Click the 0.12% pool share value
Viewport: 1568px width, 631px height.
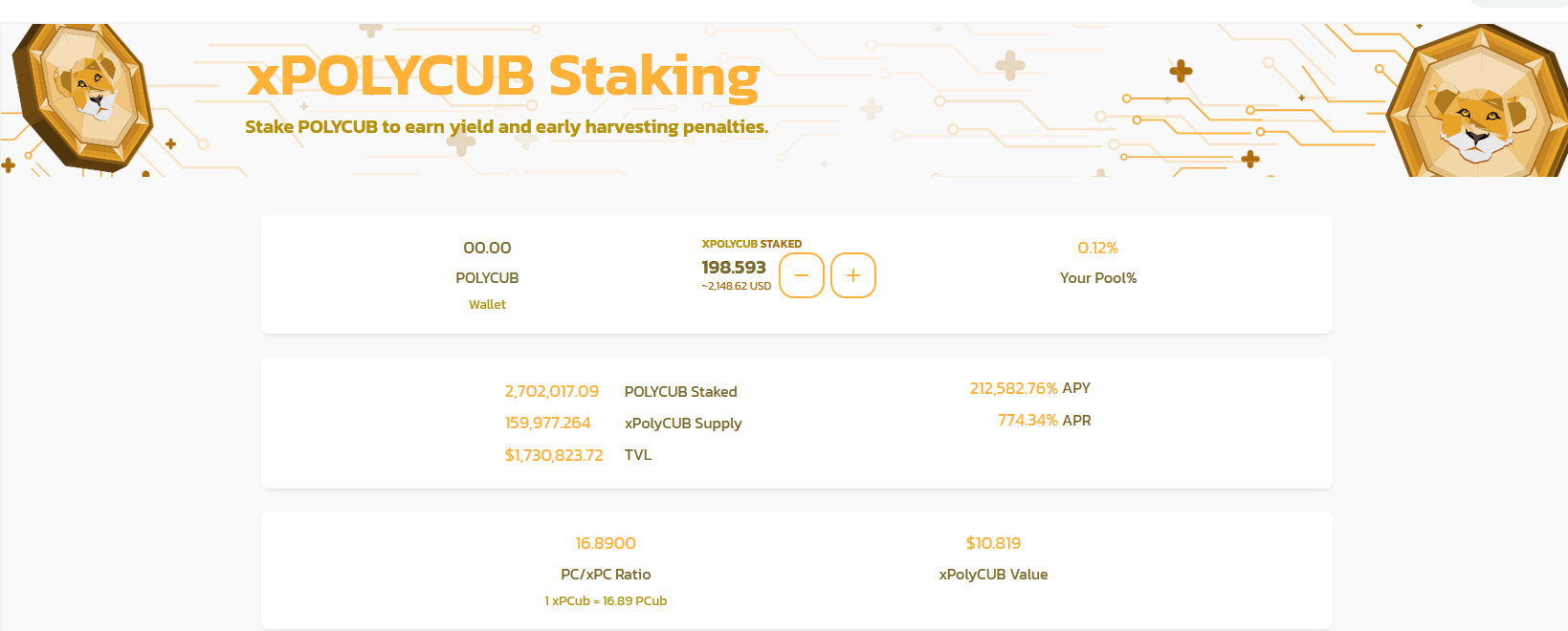(x=1097, y=248)
